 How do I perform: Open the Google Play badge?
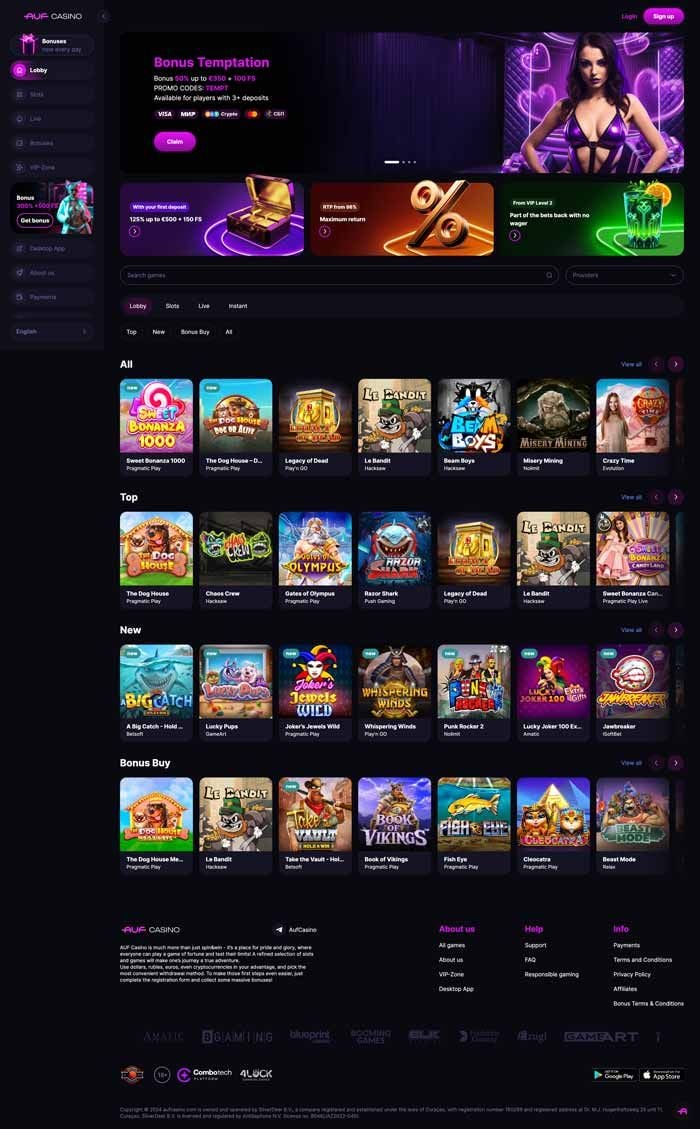coord(614,1075)
